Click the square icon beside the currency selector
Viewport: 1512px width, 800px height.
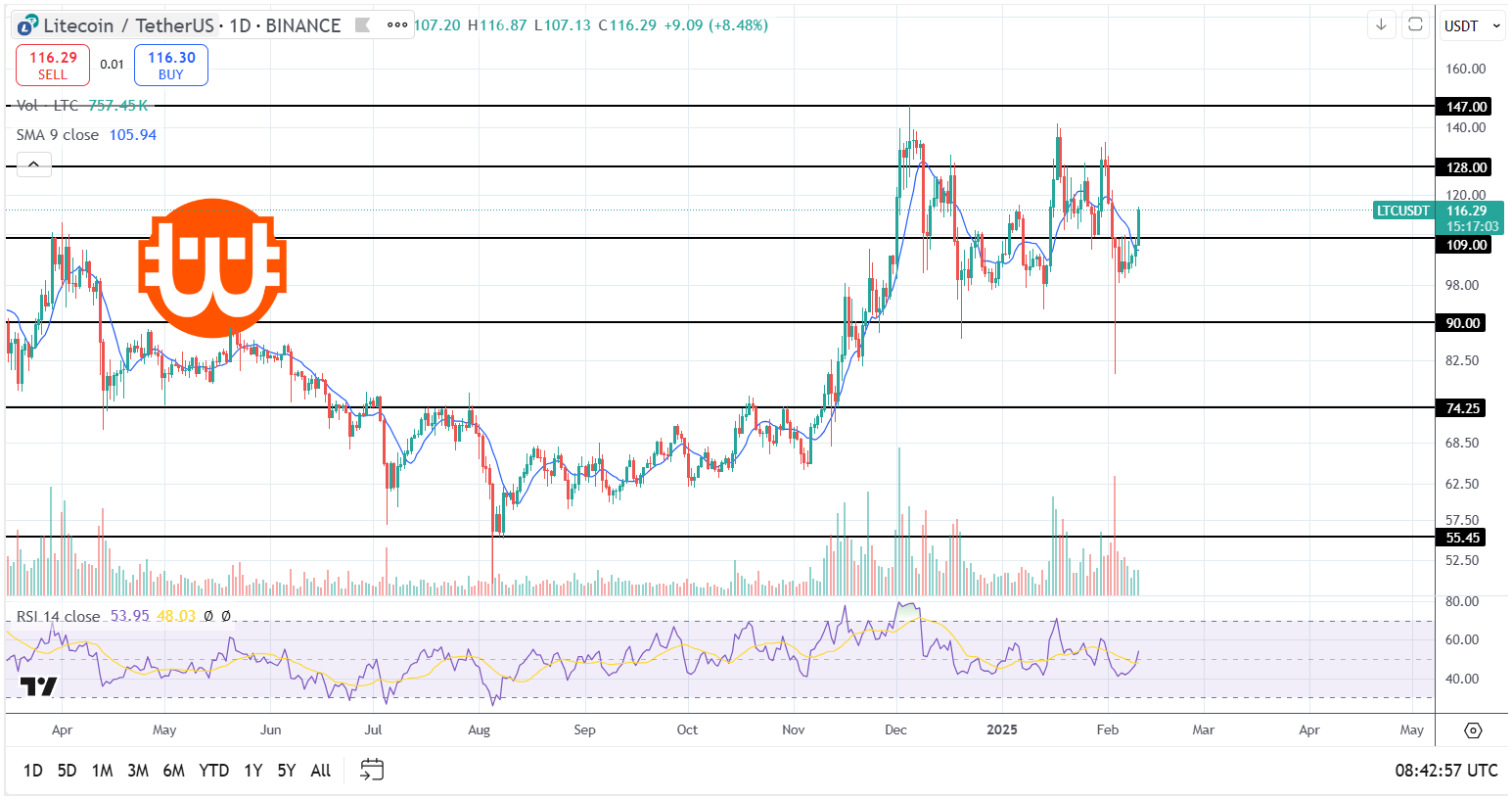(x=1415, y=25)
